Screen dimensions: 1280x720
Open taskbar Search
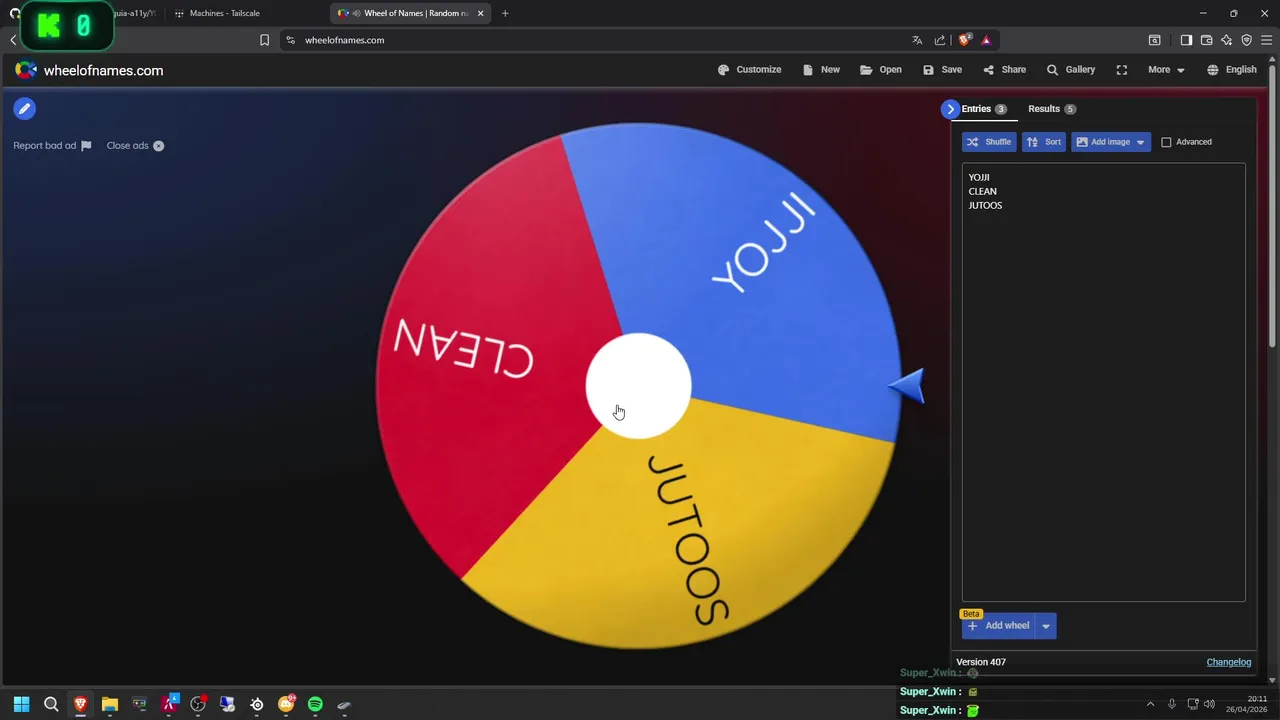(x=51, y=705)
